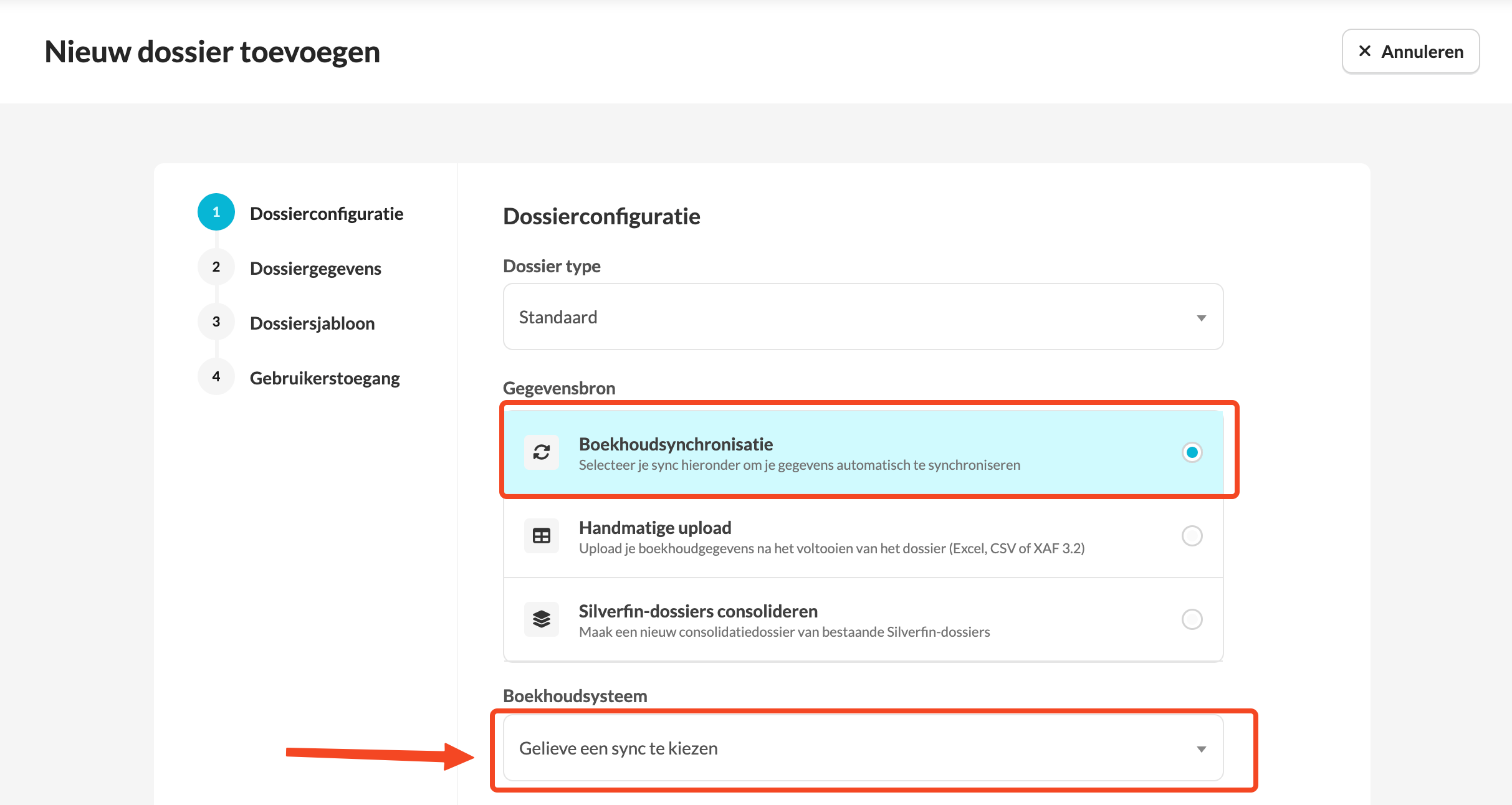This screenshot has height=805, width=1512.
Task: Go to the Dossiersjabloon step
Action: click(312, 323)
